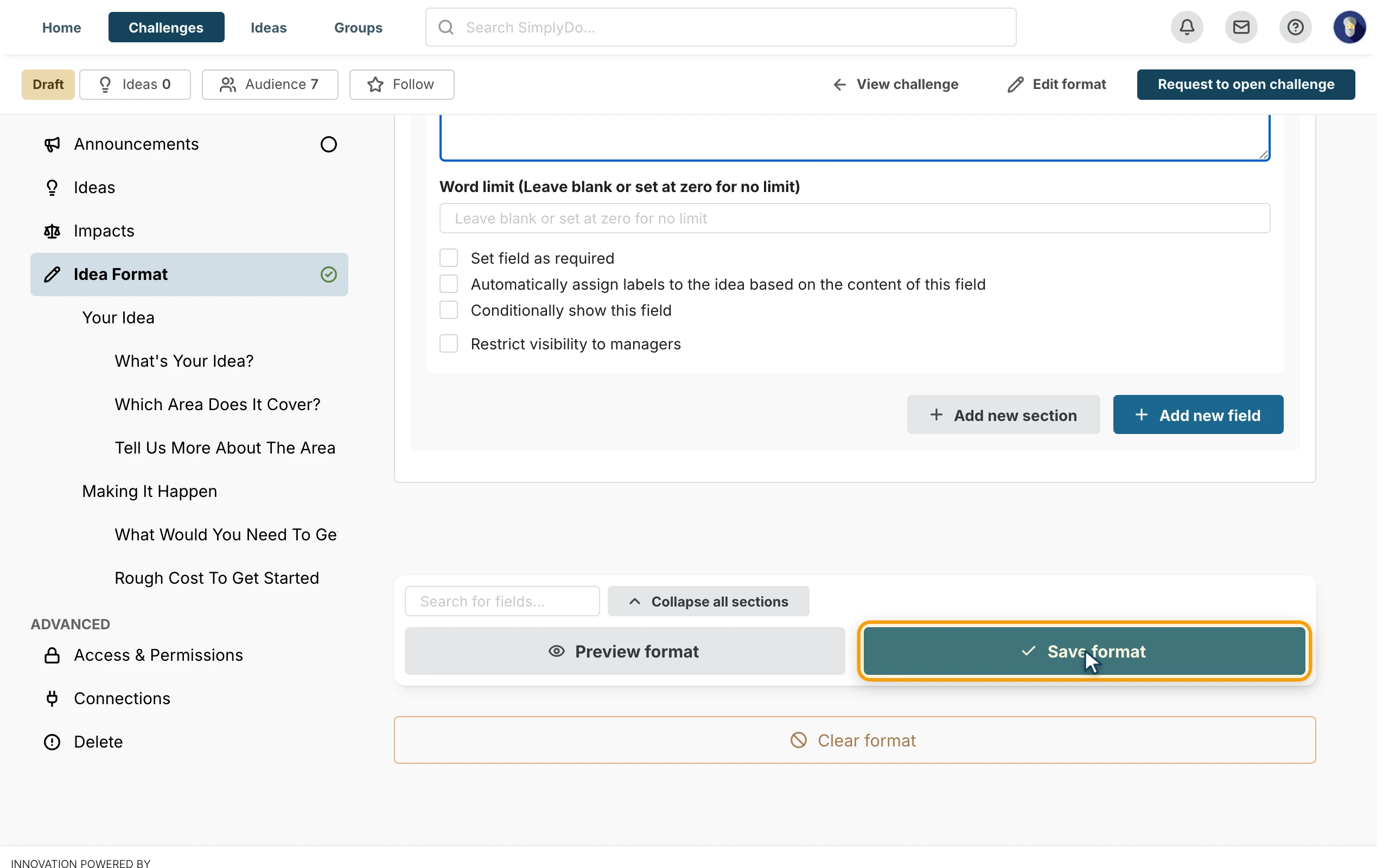Select Making It Happen section
1389x868 pixels.
point(149,492)
